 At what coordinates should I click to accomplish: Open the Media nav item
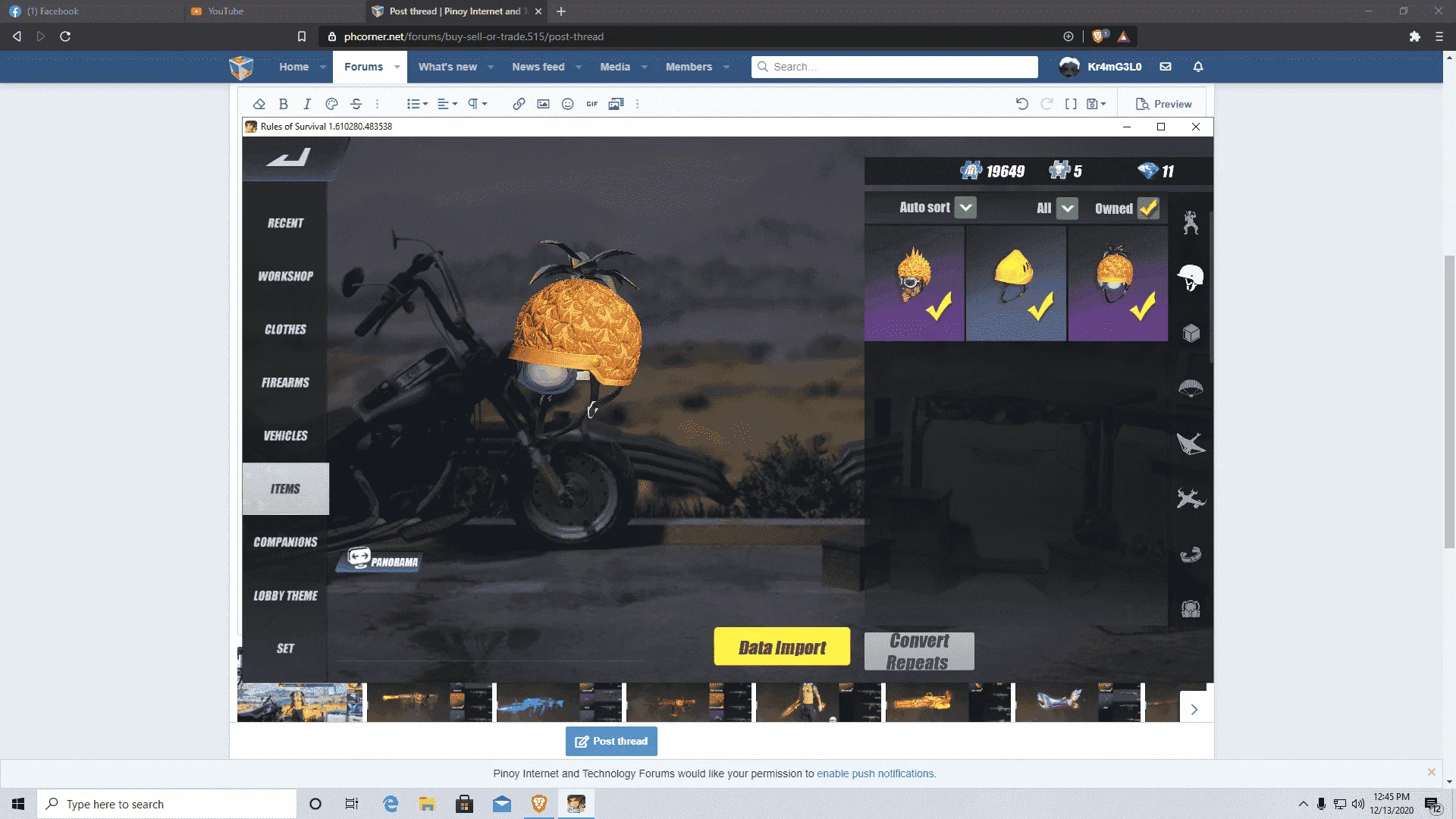615,67
